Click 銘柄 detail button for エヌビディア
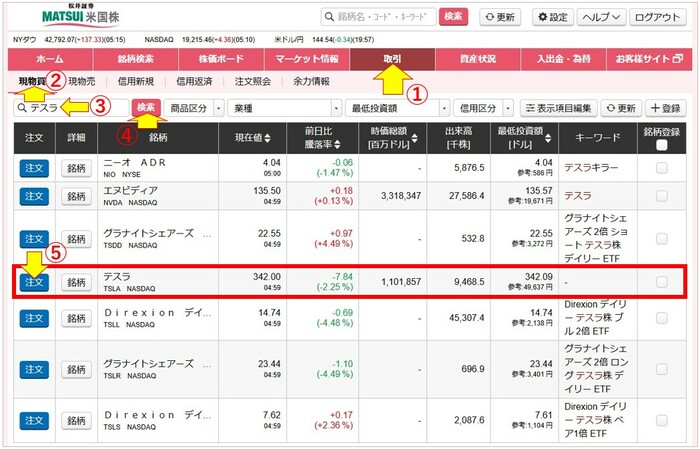 coord(76,196)
